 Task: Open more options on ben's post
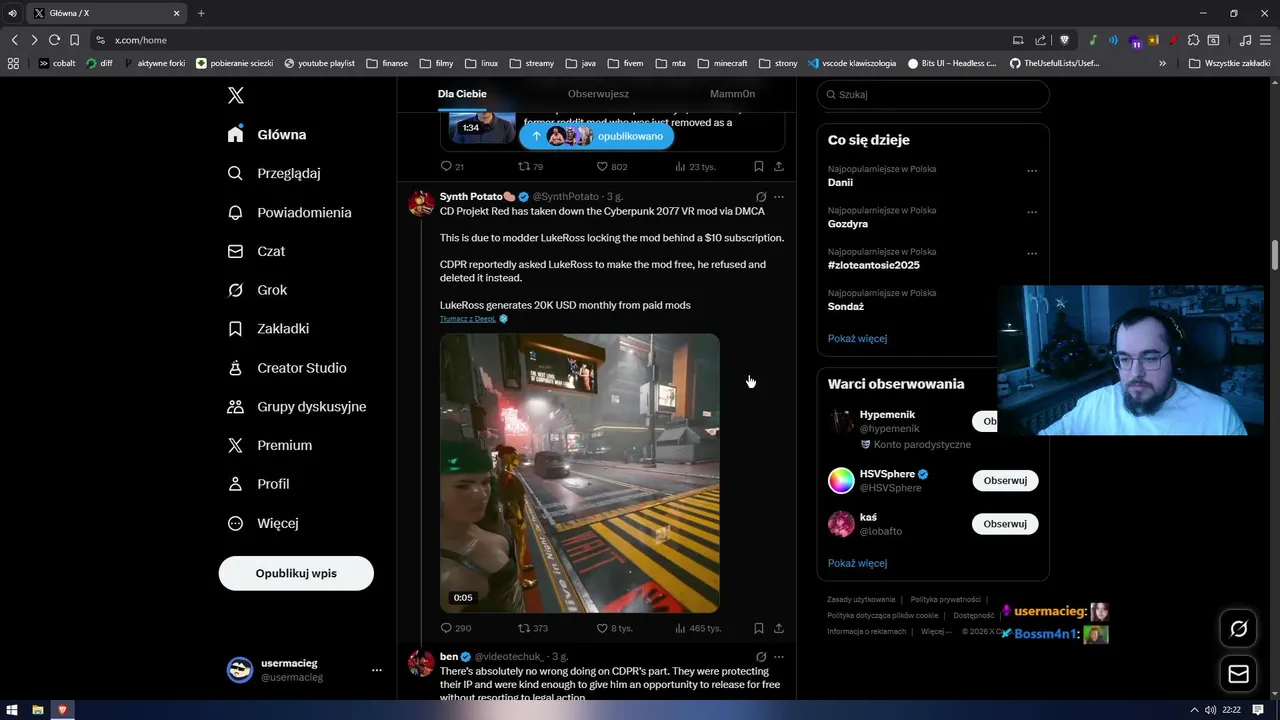[779, 657]
